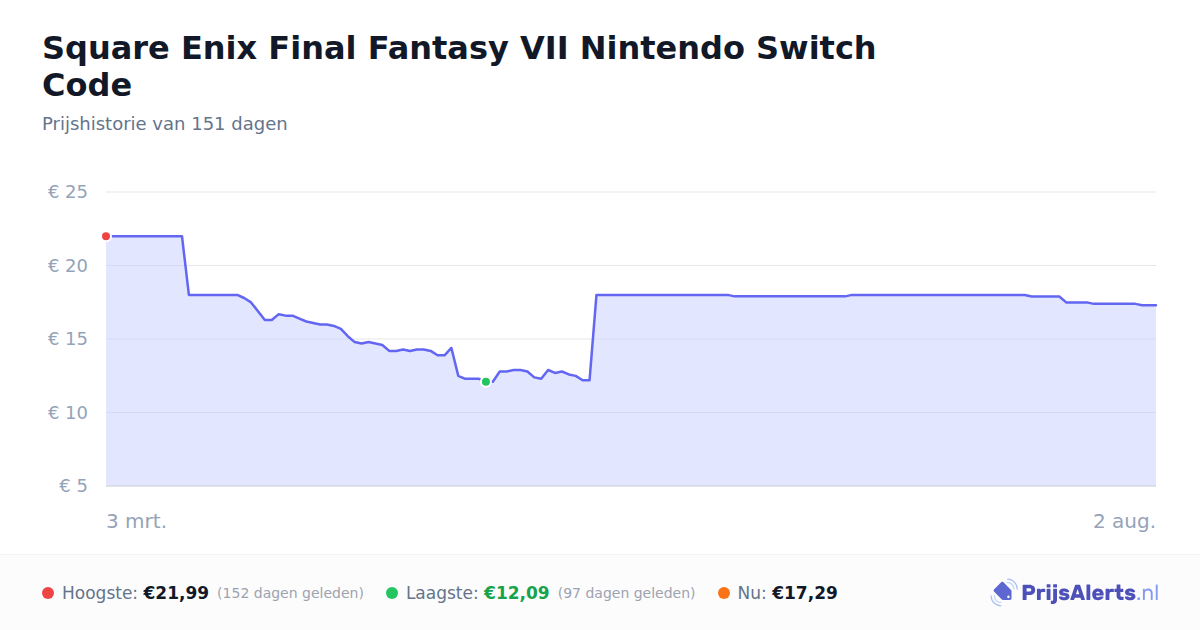The height and width of the screenshot is (630, 1200).
Task: Click the Prijshistorie van 151 dagen subtitle
Action: (x=165, y=124)
